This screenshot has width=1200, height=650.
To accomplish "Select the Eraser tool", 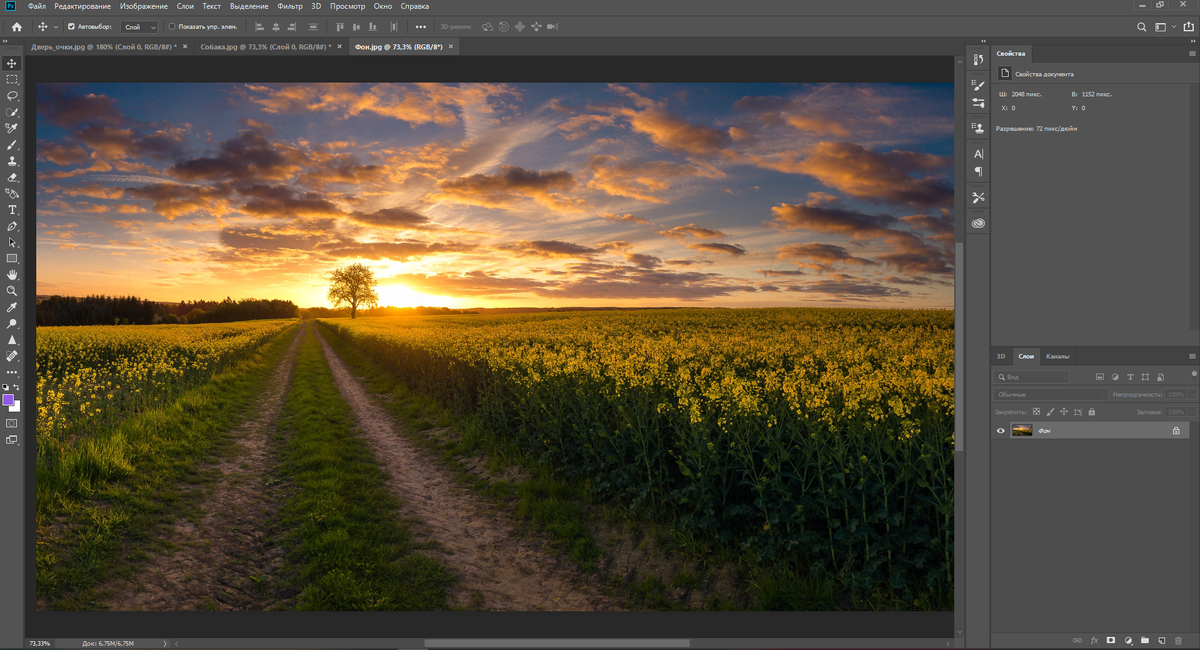I will click(x=12, y=177).
